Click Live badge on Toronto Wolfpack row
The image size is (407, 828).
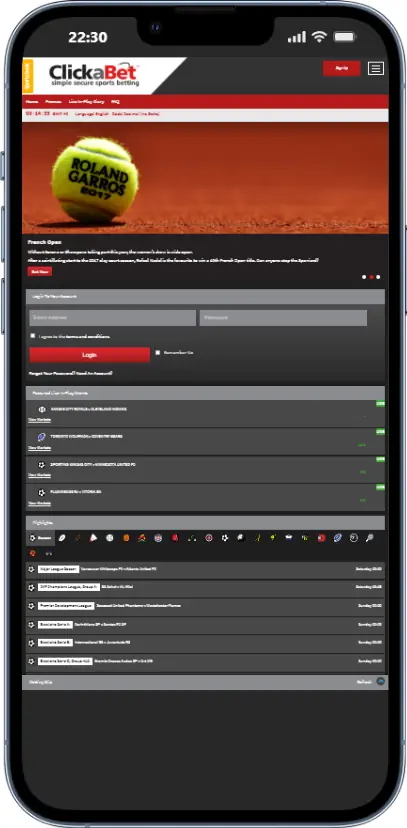(x=380, y=431)
